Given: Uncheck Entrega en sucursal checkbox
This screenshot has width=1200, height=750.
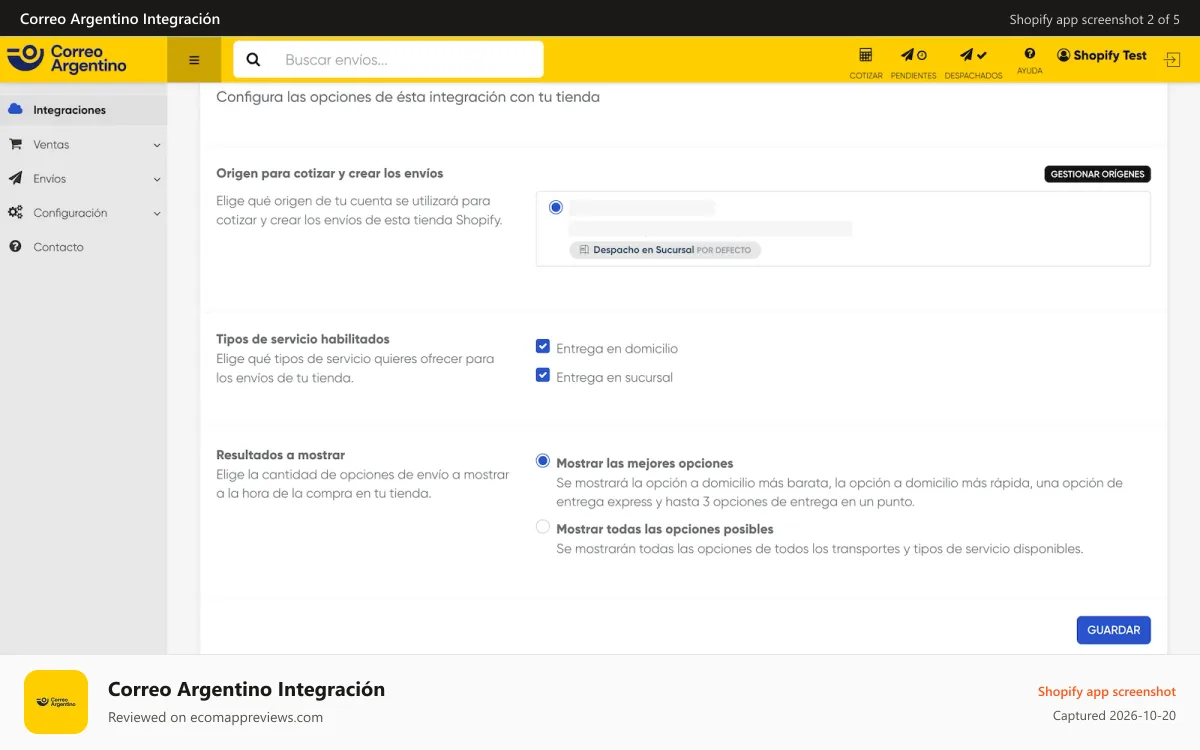Looking at the screenshot, I should click(x=543, y=375).
